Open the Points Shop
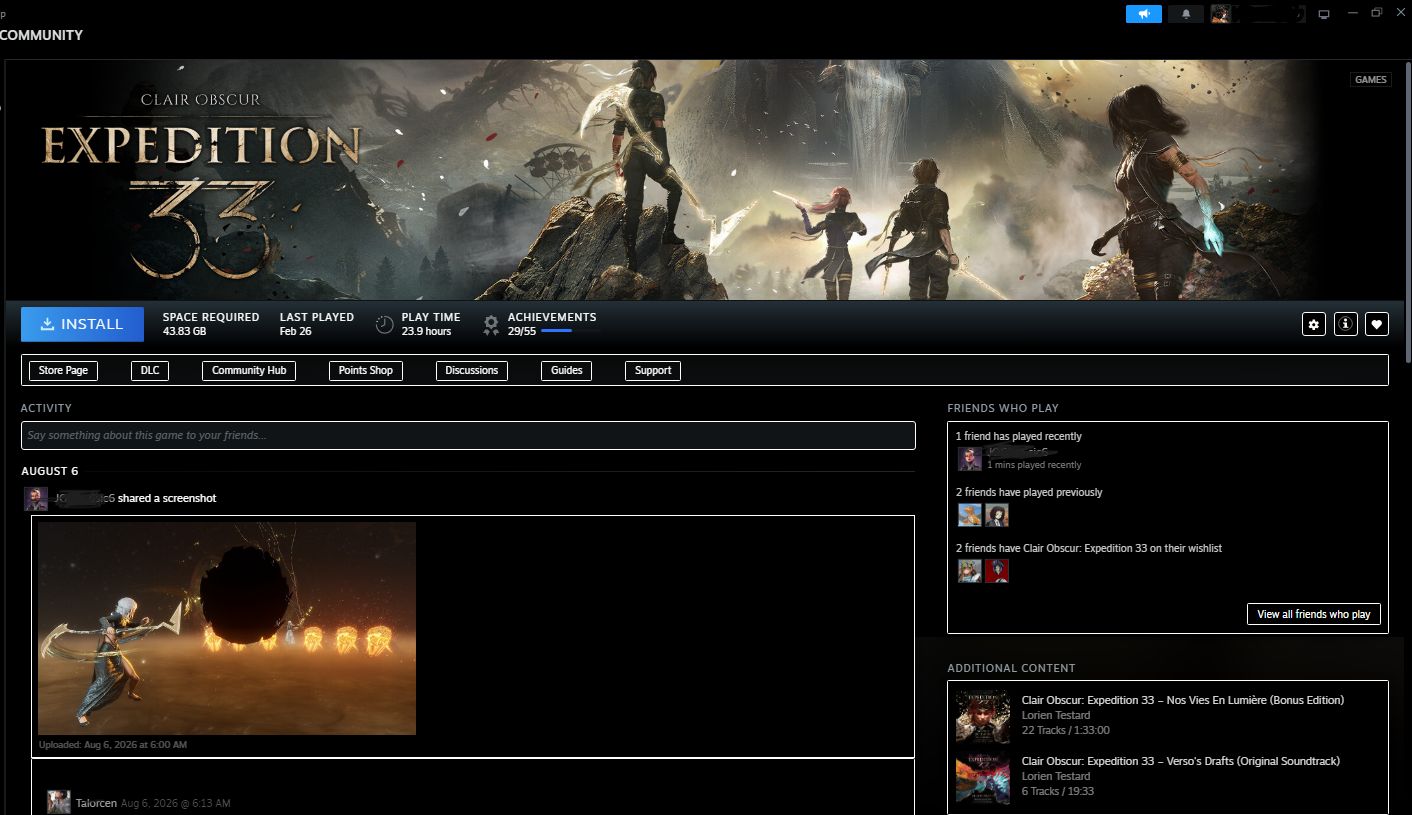 366,370
